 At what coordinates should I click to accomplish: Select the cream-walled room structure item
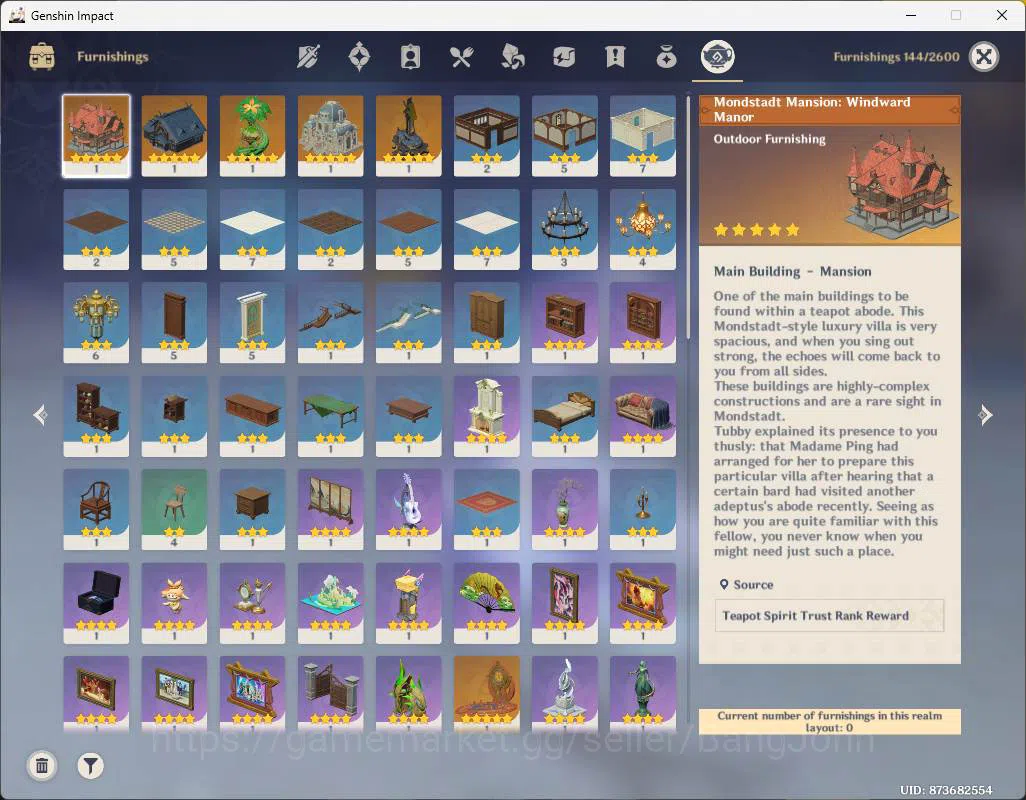point(643,135)
